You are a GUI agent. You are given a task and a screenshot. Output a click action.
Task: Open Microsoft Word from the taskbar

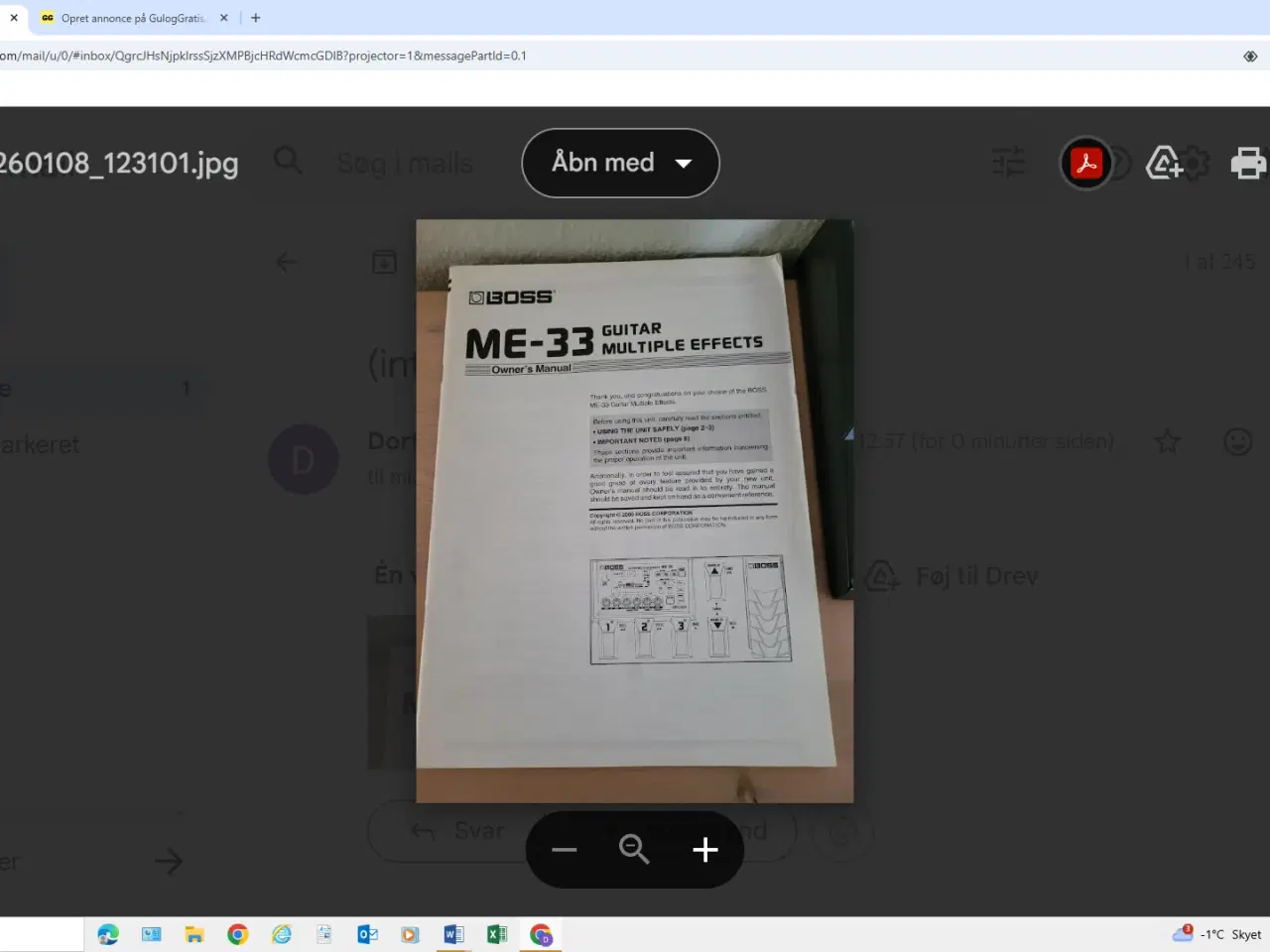pos(453,934)
